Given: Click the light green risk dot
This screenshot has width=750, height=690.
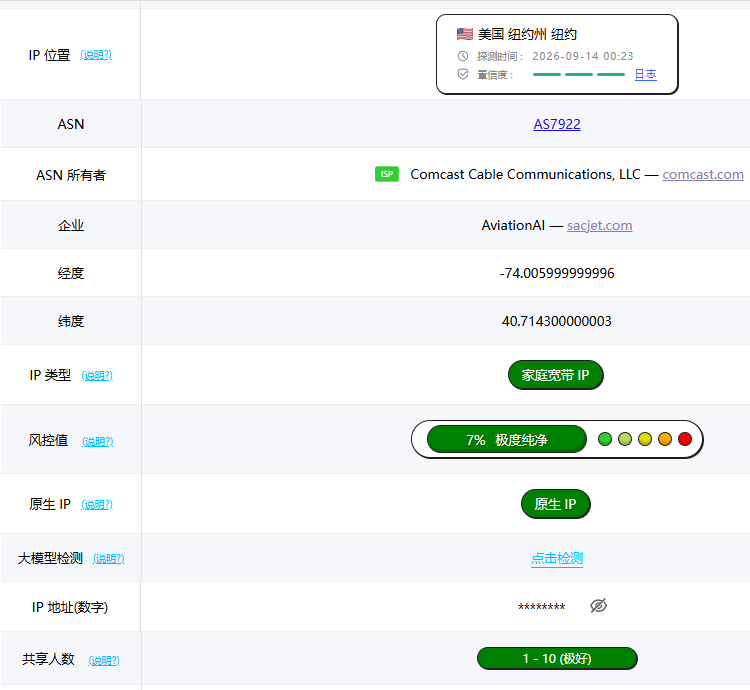Looking at the screenshot, I should [x=625, y=439].
